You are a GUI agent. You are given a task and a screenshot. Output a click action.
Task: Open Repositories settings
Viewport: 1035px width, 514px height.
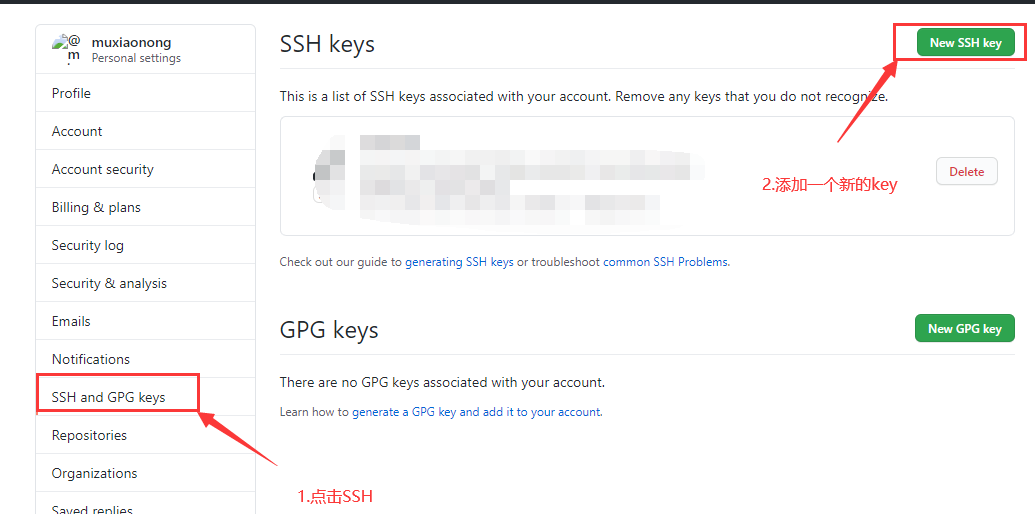tap(145, 435)
